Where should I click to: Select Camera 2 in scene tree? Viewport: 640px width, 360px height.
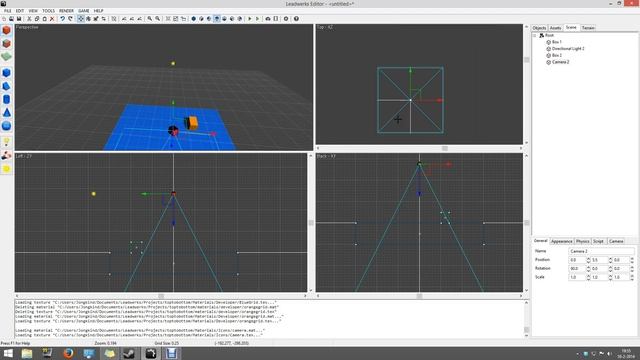pos(560,62)
